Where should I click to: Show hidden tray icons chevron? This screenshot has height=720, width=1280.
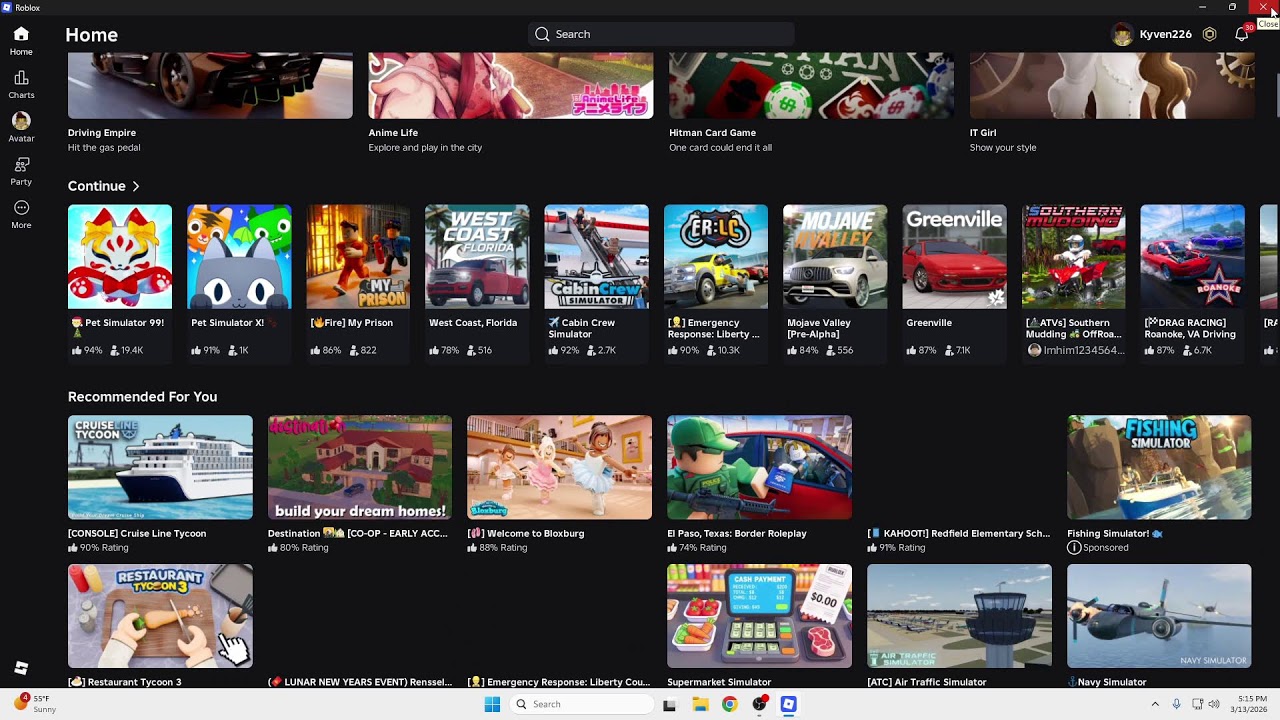click(1155, 704)
